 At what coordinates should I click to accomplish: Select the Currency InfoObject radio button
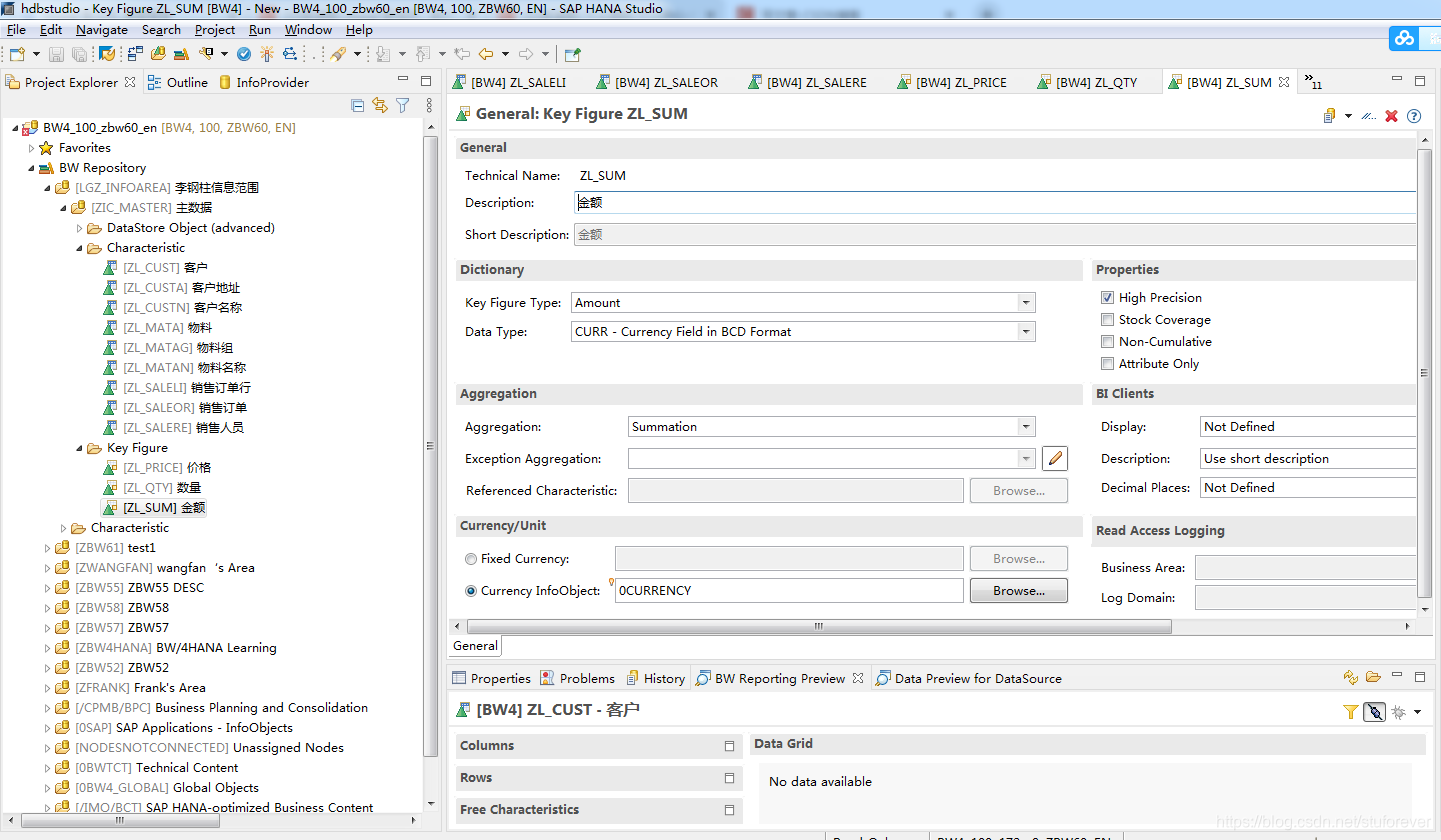click(471, 591)
